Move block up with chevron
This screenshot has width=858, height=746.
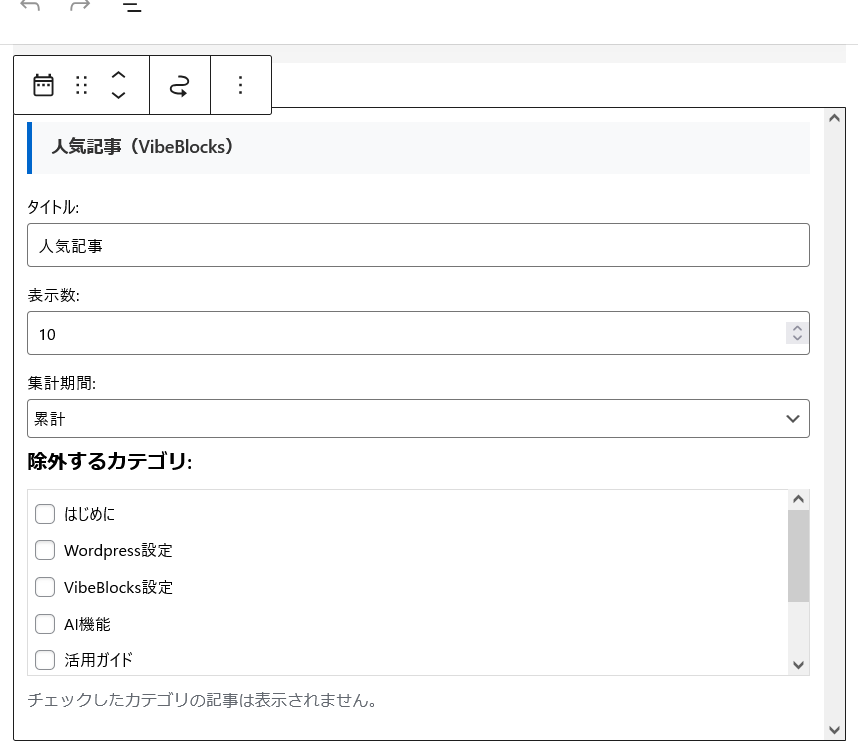118,75
